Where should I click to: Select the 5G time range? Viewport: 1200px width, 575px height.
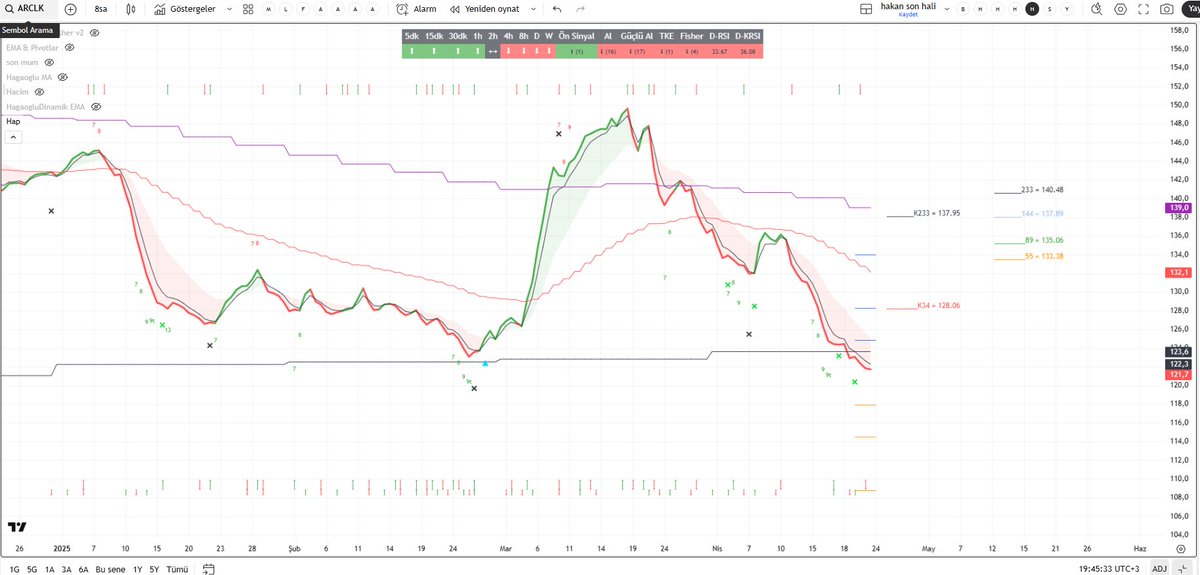pos(32,569)
